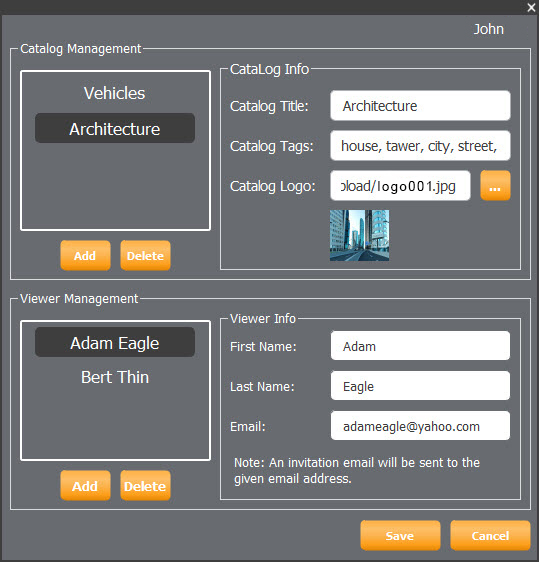
Task: Click the John username label
Action: pyautogui.click(x=488, y=29)
